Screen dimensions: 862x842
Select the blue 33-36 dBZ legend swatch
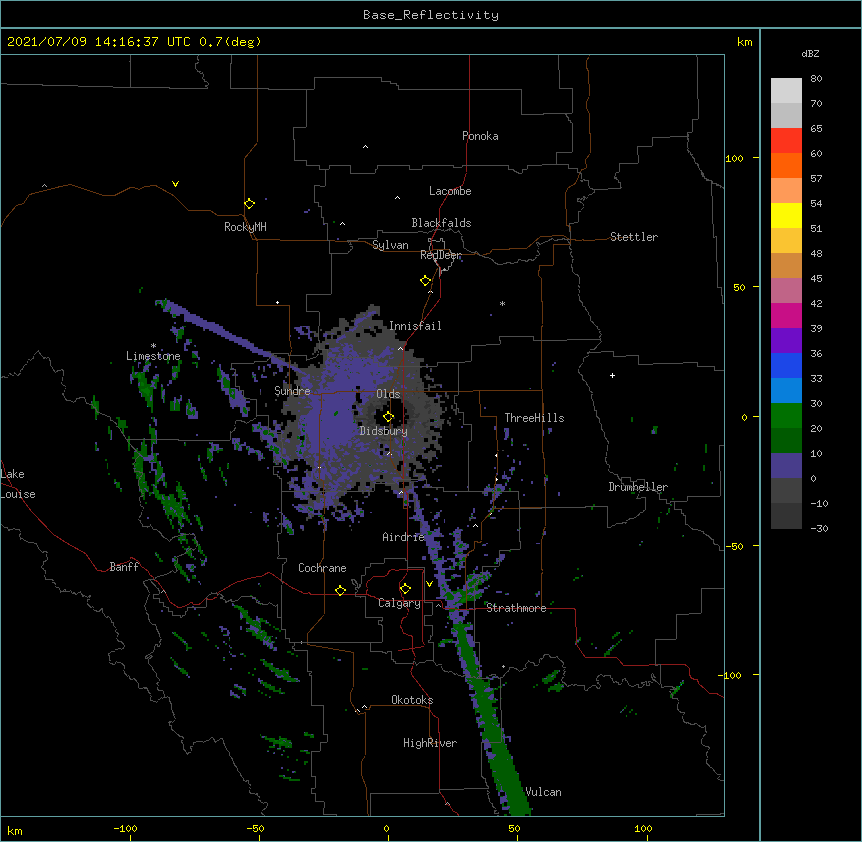point(786,365)
